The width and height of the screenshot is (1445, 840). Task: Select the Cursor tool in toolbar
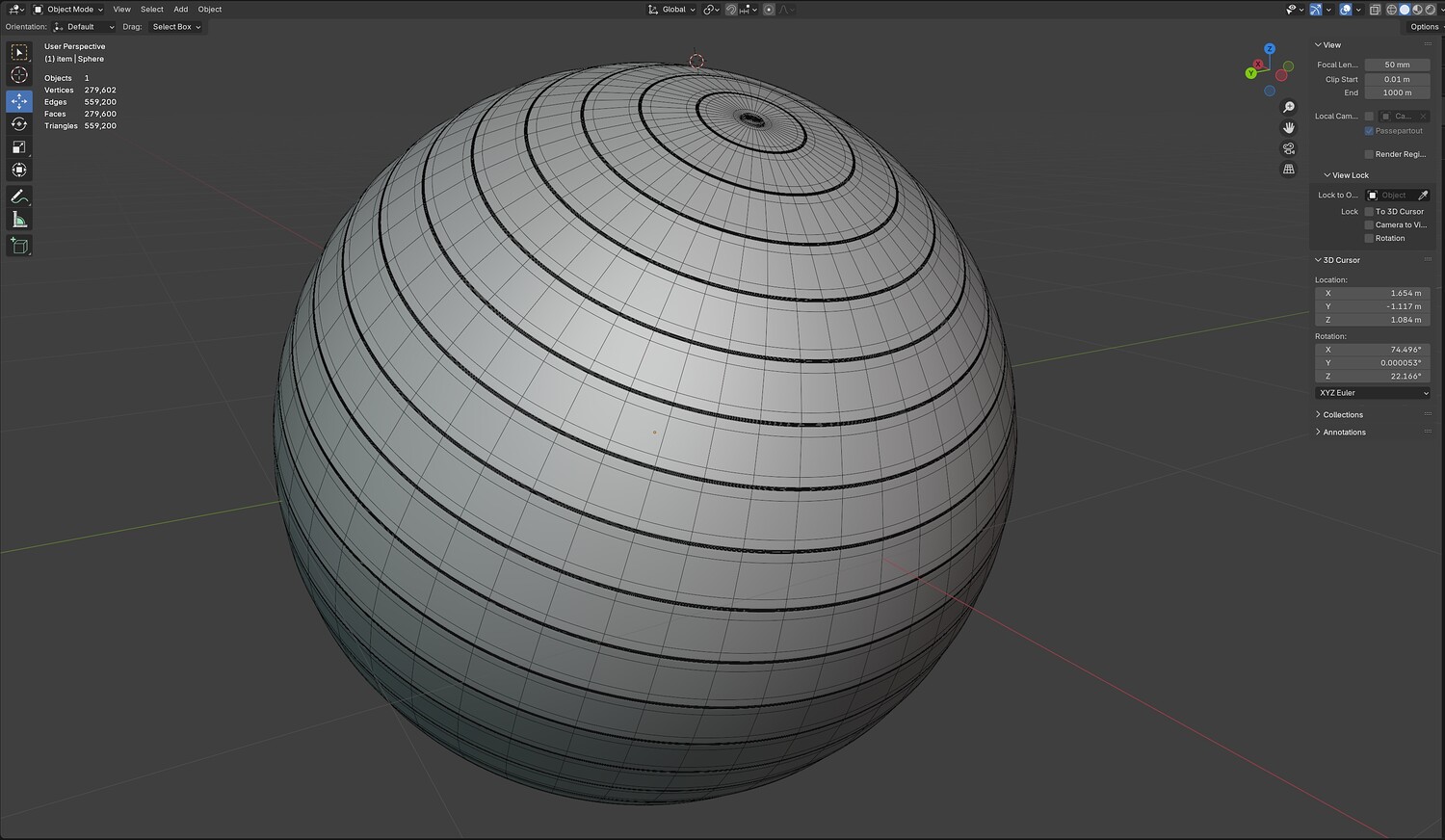pyautogui.click(x=19, y=75)
